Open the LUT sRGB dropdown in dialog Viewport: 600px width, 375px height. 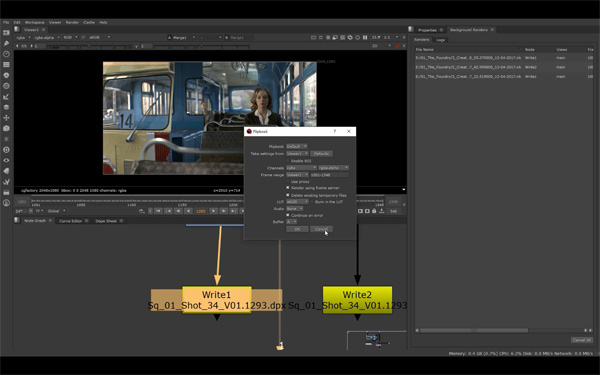pyautogui.click(x=297, y=202)
